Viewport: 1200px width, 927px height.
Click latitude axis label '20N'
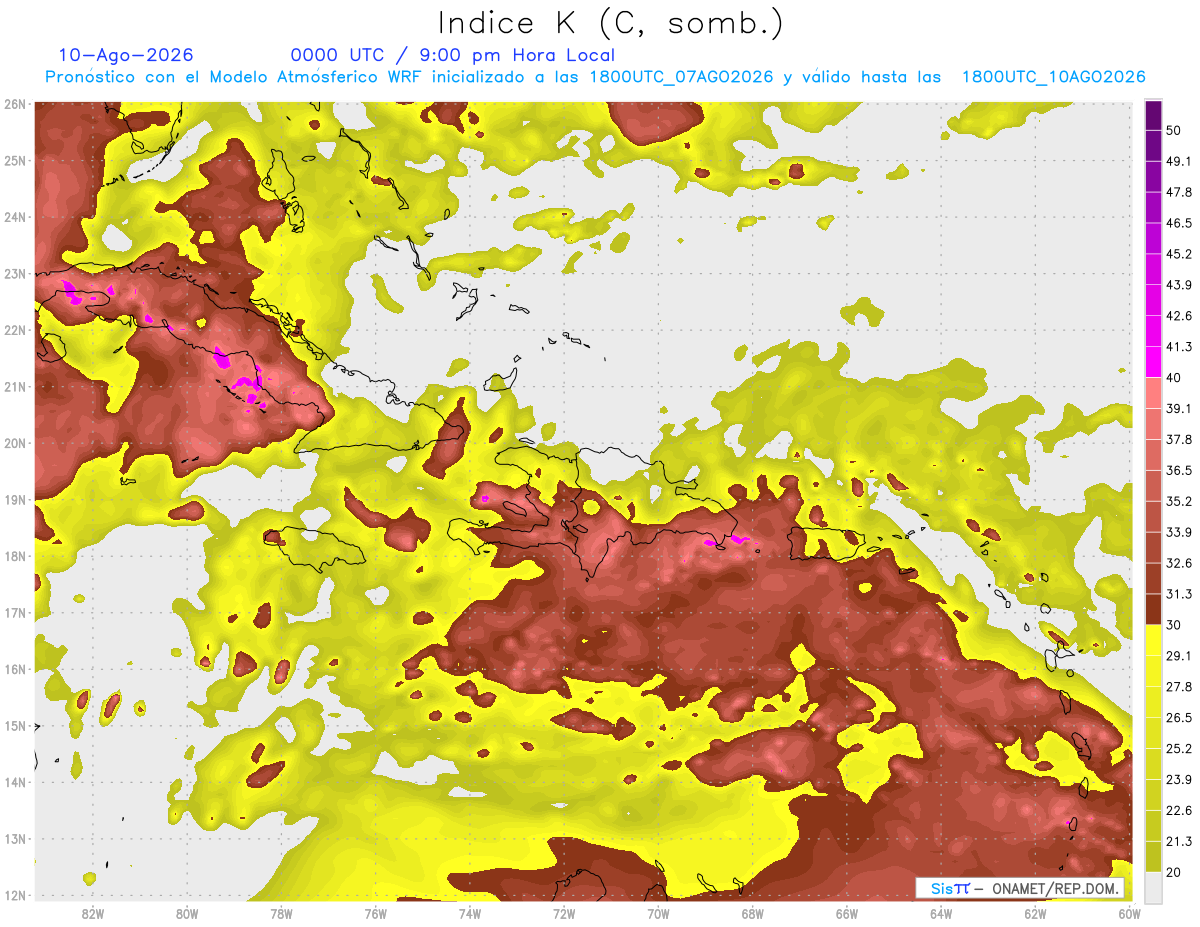pos(15,443)
